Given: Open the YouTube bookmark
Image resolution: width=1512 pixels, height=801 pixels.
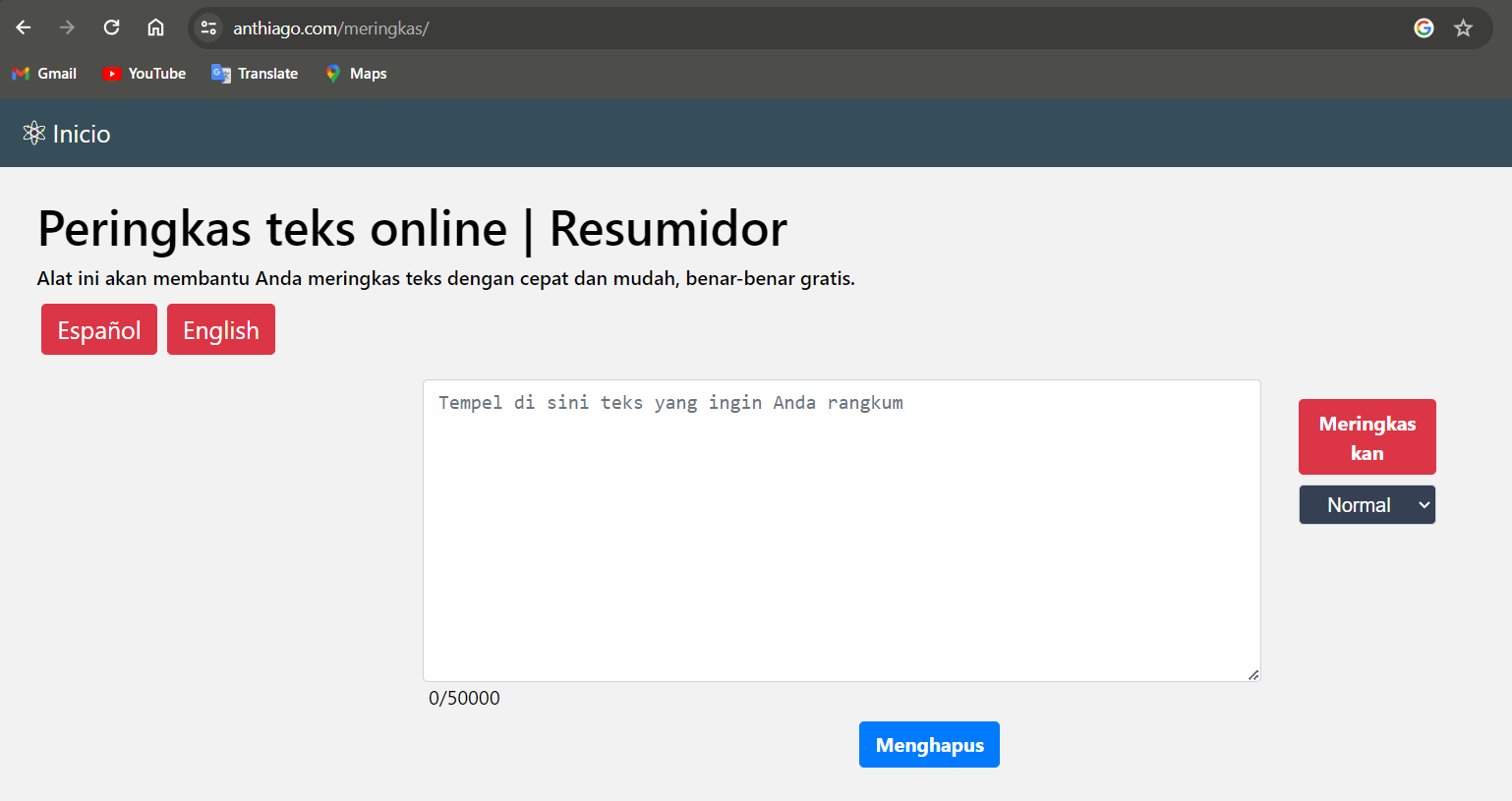Looking at the screenshot, I should [145, 74].
